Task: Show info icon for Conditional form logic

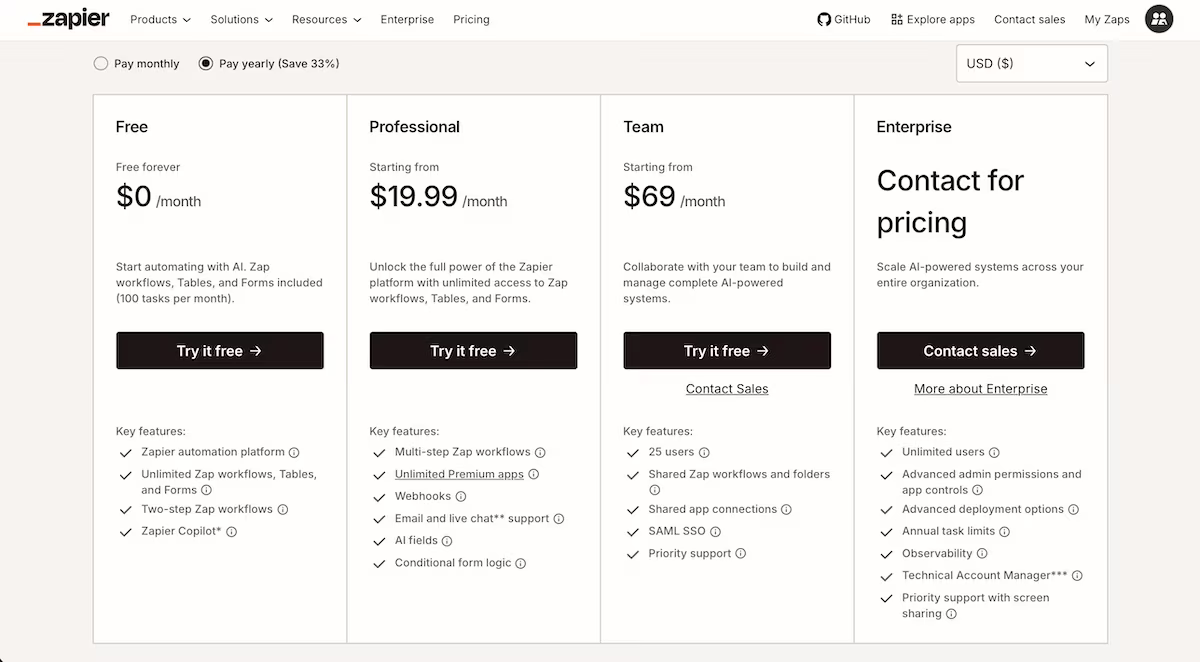Action: (521, 564)
